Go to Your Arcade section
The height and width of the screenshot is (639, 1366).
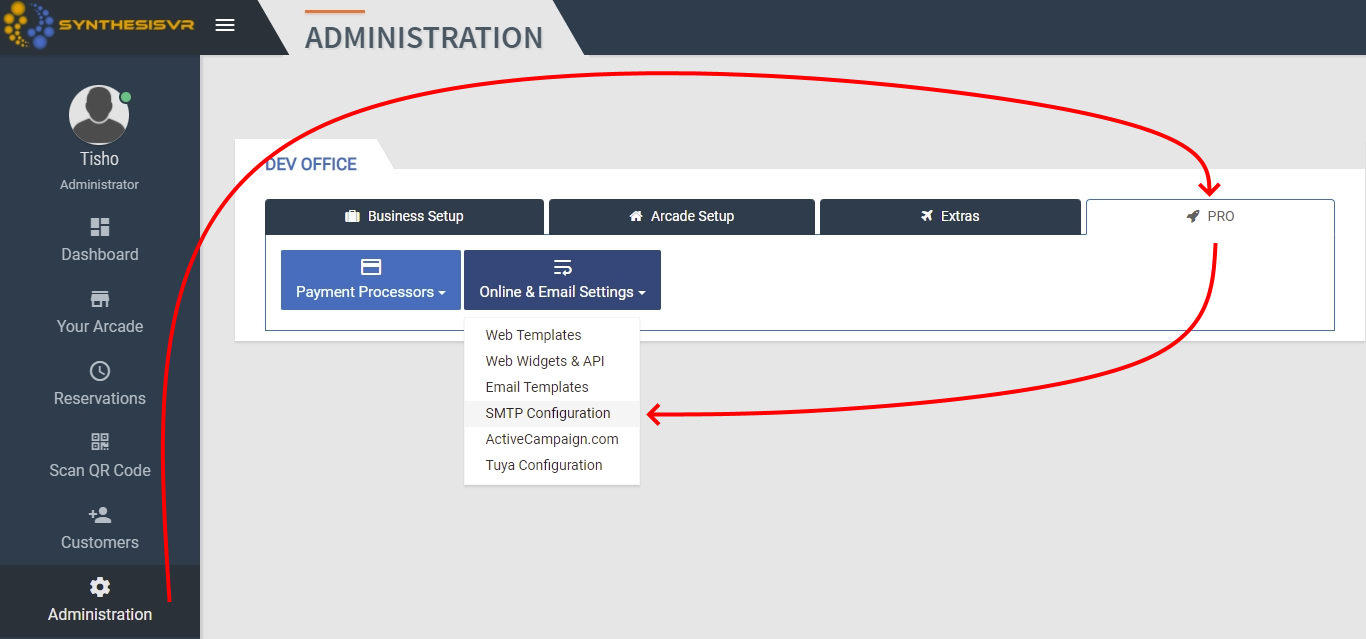coord(100,313)
